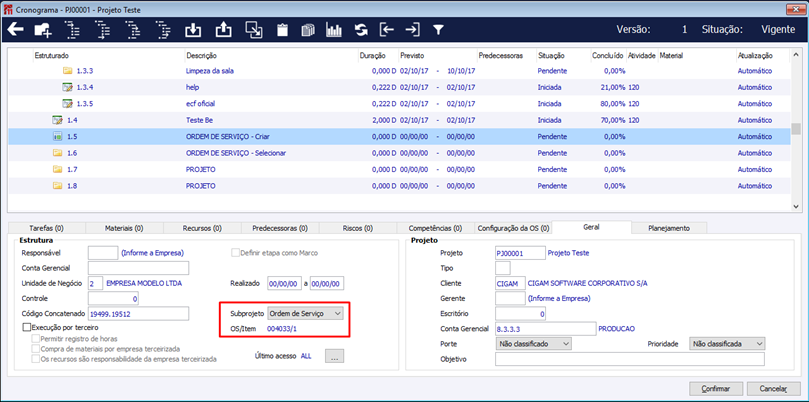Click the folder icon of row 1.6
The image size is (809, 402).
coord(57,153)
